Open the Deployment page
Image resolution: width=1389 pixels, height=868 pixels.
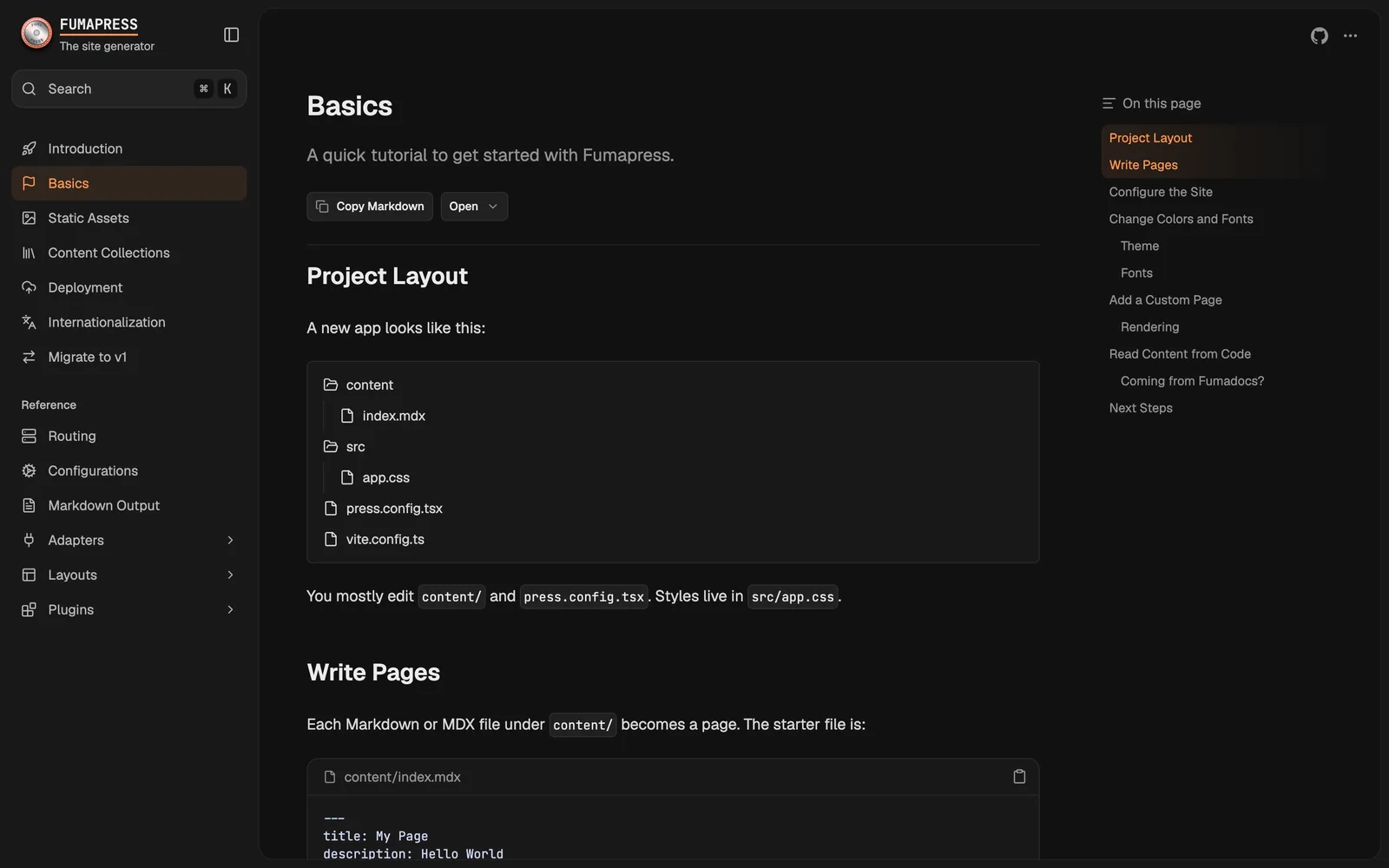129,287
